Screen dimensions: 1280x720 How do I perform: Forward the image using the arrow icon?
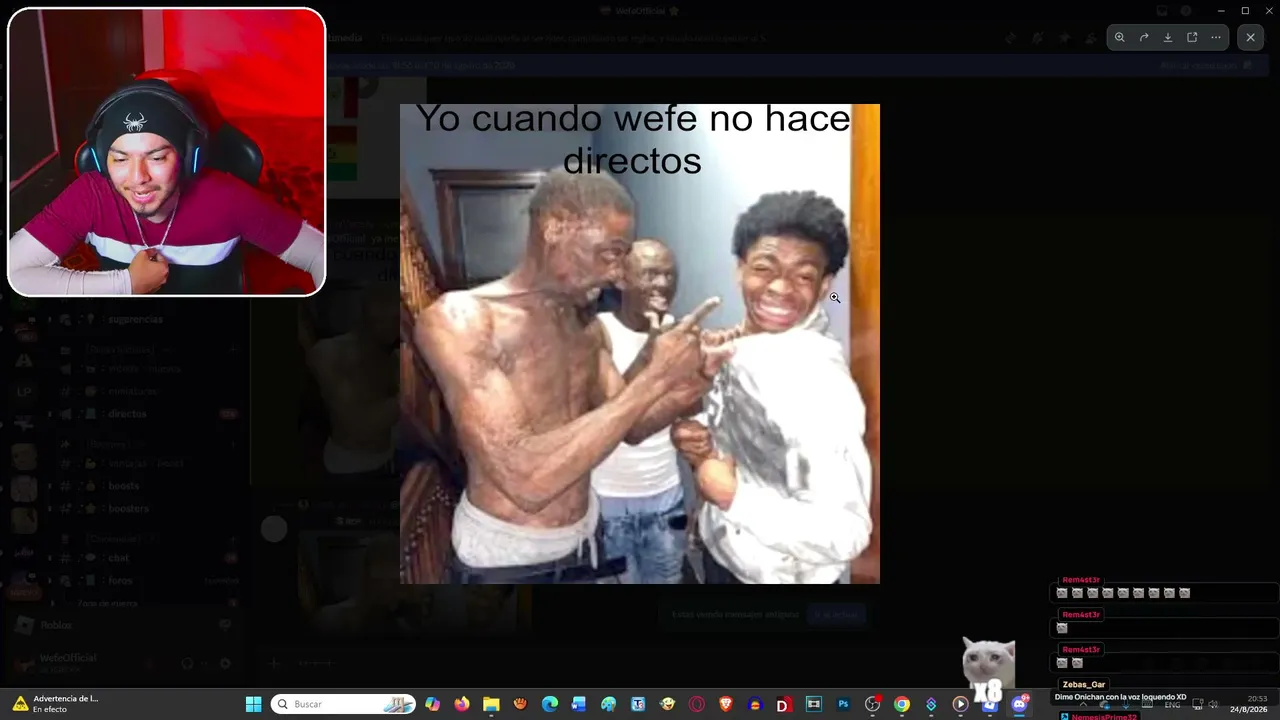pyautogui.click(x=1144, y=37)
